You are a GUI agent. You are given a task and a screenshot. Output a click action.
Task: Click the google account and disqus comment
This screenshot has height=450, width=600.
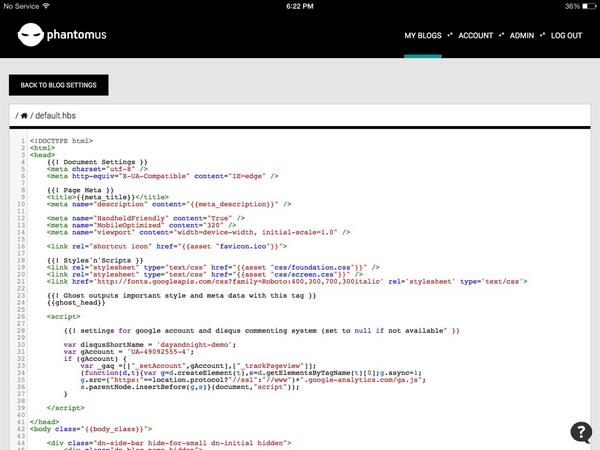[261, 331]
